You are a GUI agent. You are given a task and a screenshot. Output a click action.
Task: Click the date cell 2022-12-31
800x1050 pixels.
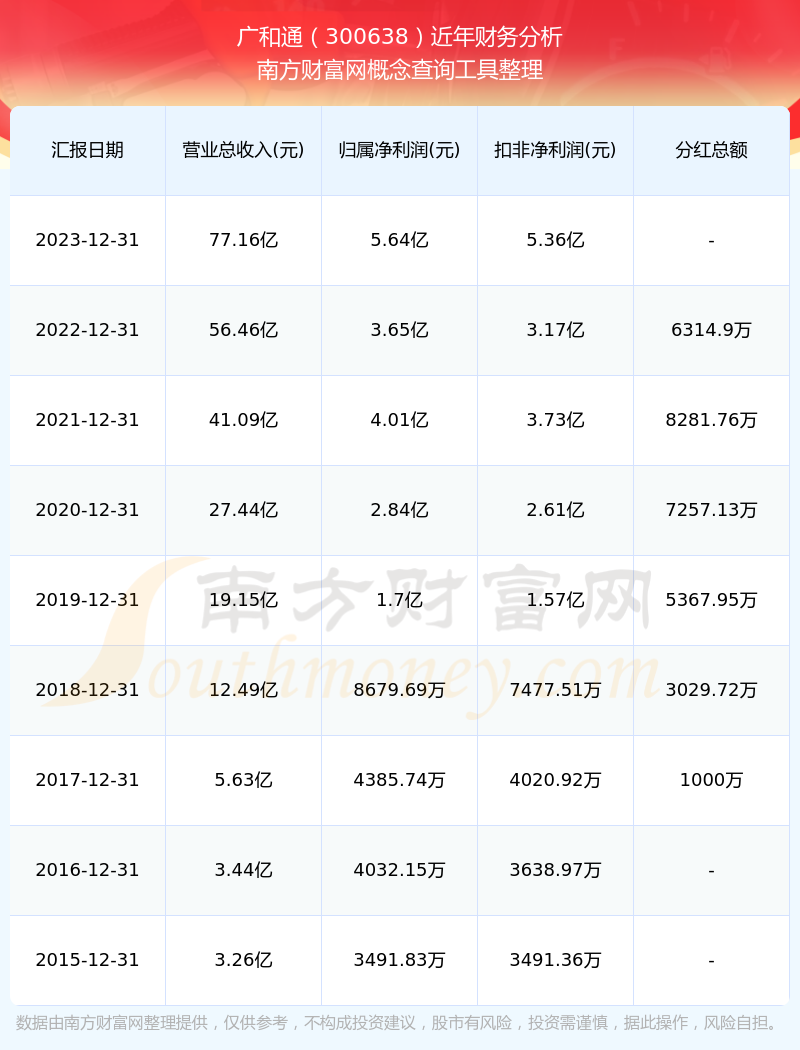[88, 330]
